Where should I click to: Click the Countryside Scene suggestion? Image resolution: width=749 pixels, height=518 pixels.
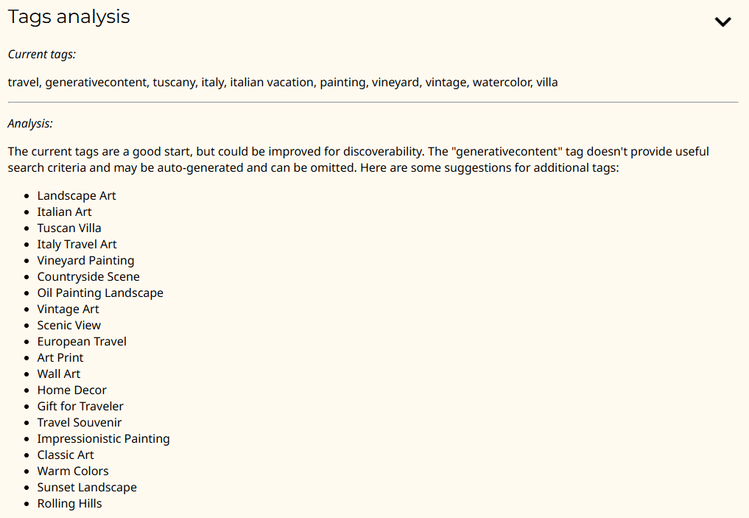click(x=88, y=277)
